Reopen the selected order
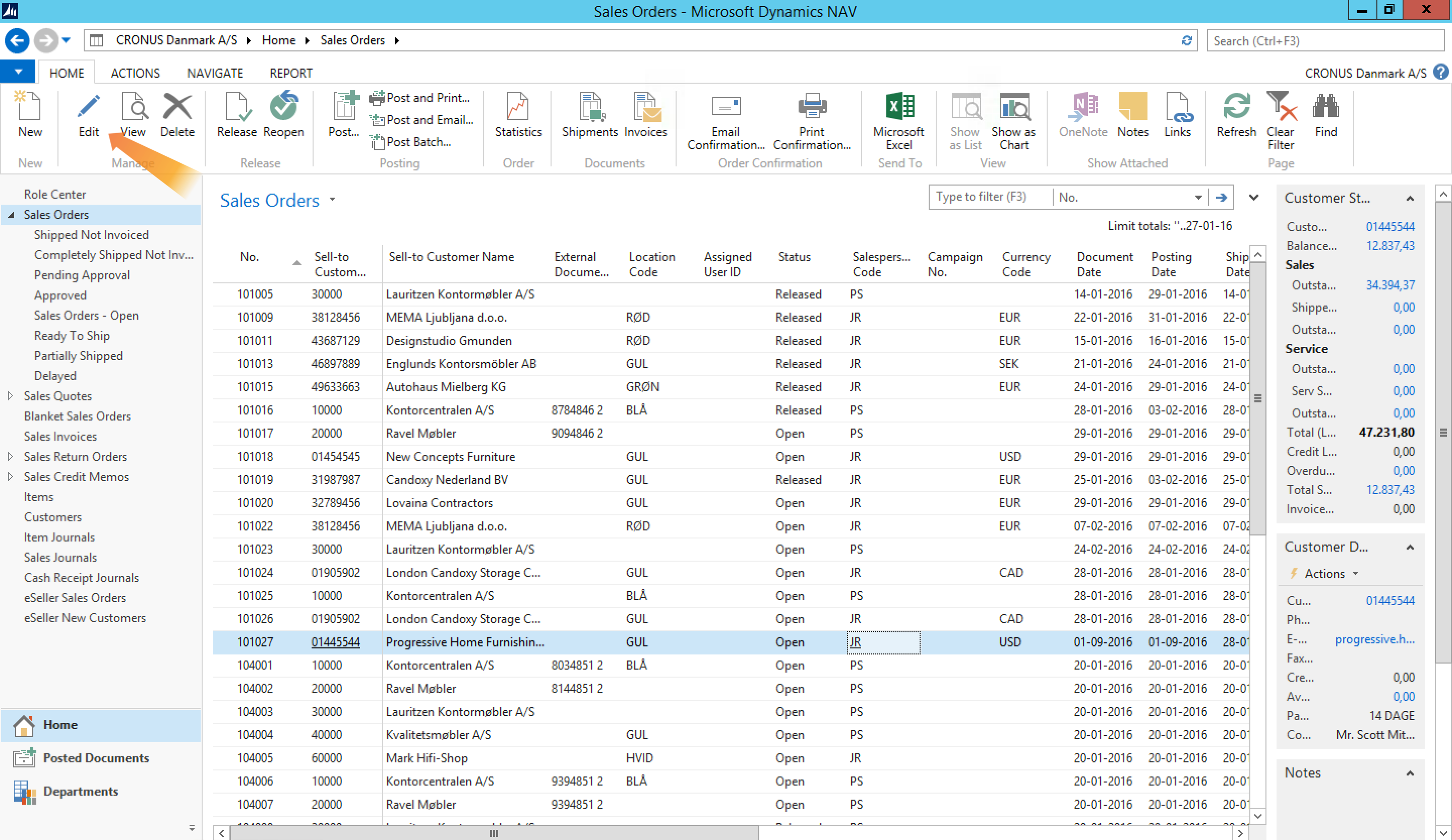Image resolution: width=1452 pixels, height=840 pixels. (x=283, y=114)
